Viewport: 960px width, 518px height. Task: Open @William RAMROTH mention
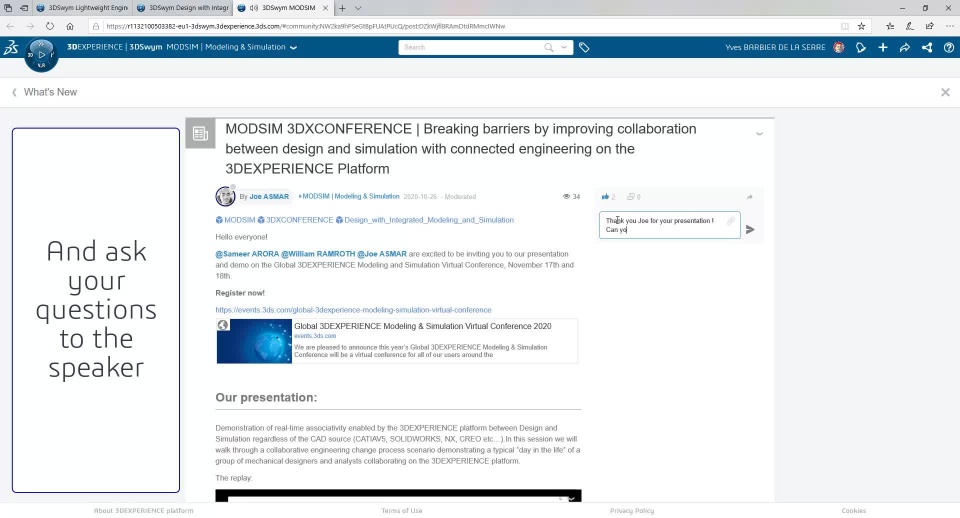(x=318, y=253)
